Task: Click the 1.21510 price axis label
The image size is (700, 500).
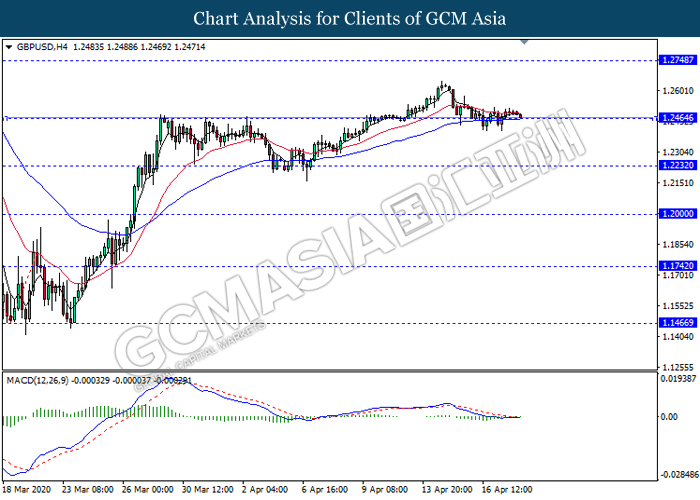Action: pos(678,183)
